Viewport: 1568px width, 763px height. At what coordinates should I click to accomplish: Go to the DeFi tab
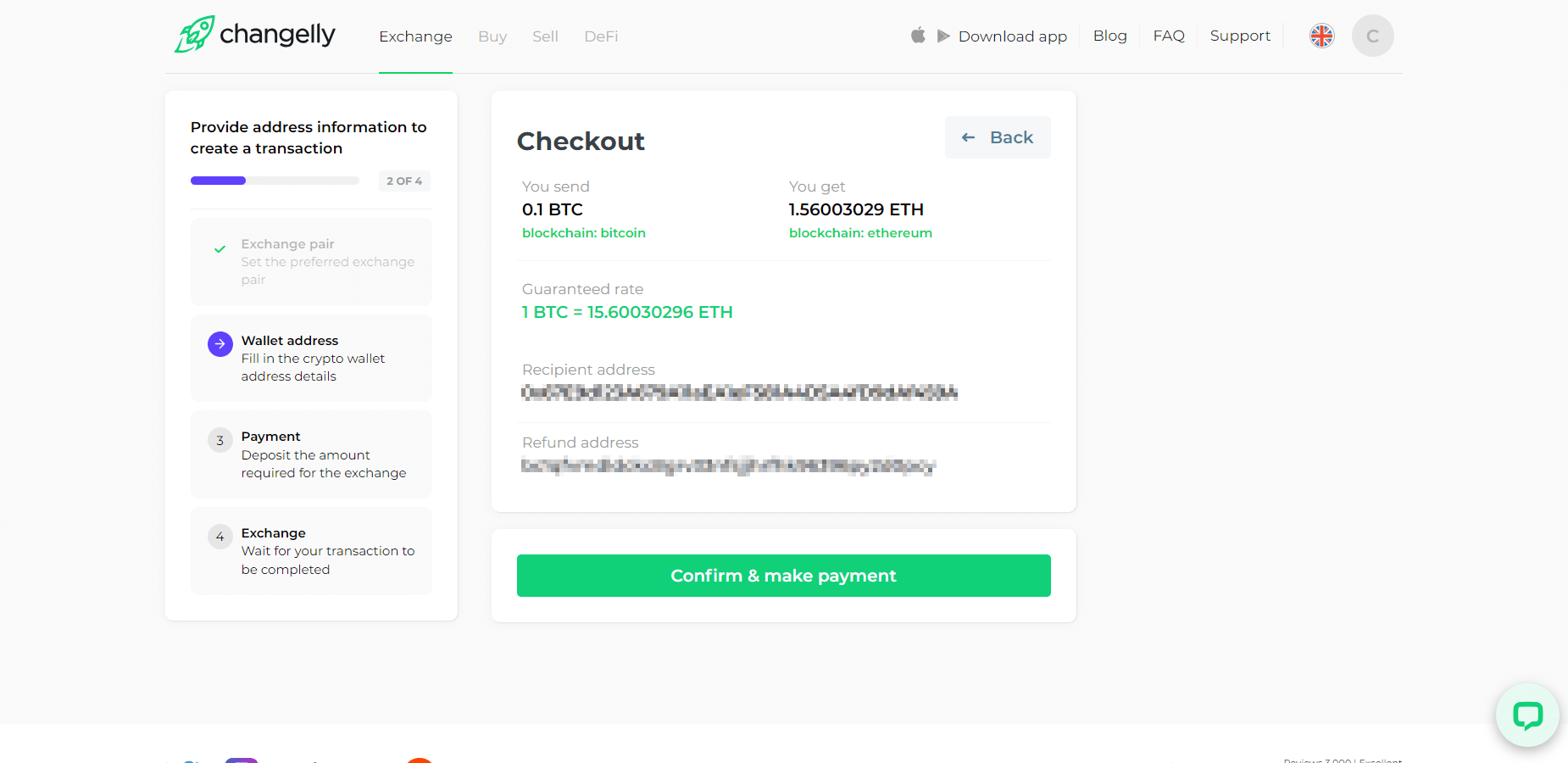coord(601,36)
